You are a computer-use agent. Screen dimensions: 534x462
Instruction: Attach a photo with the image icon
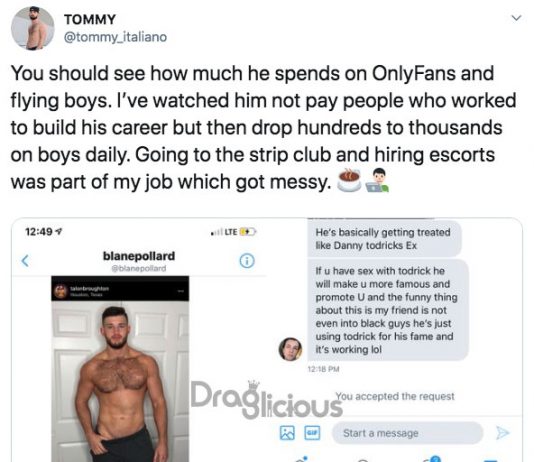pos(287,433)
